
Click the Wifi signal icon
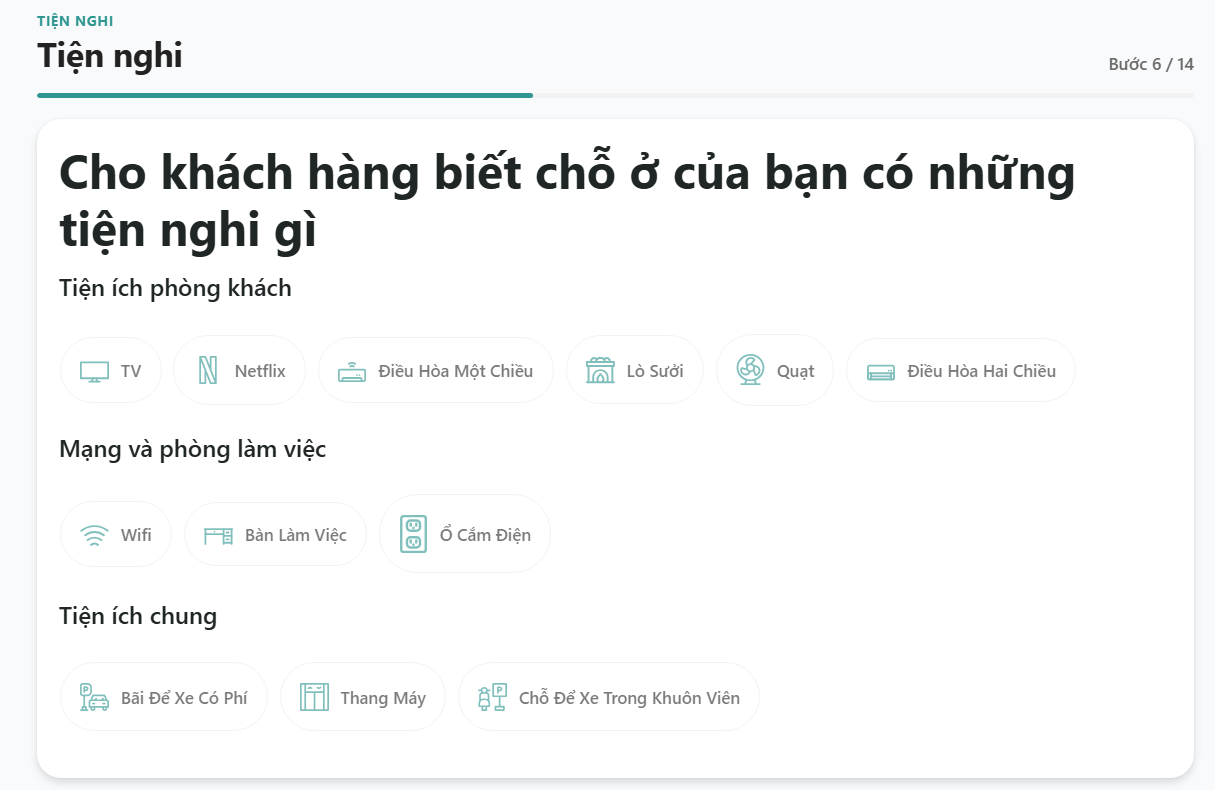coord(95,535)
